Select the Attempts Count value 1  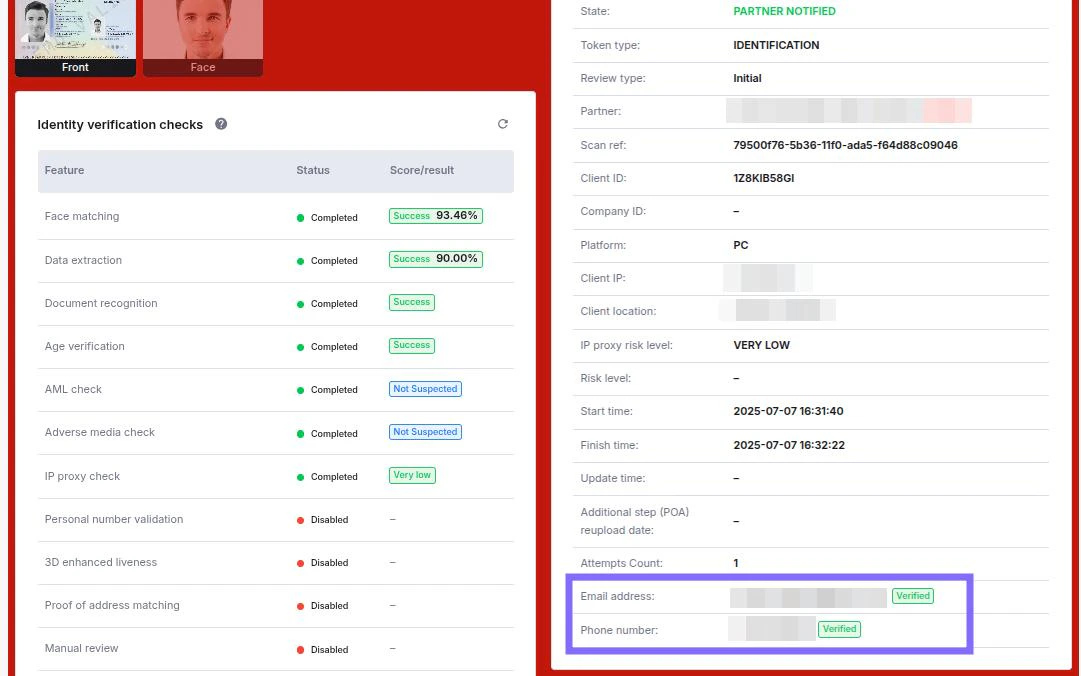pyautogui.click(x=736, y=563)
